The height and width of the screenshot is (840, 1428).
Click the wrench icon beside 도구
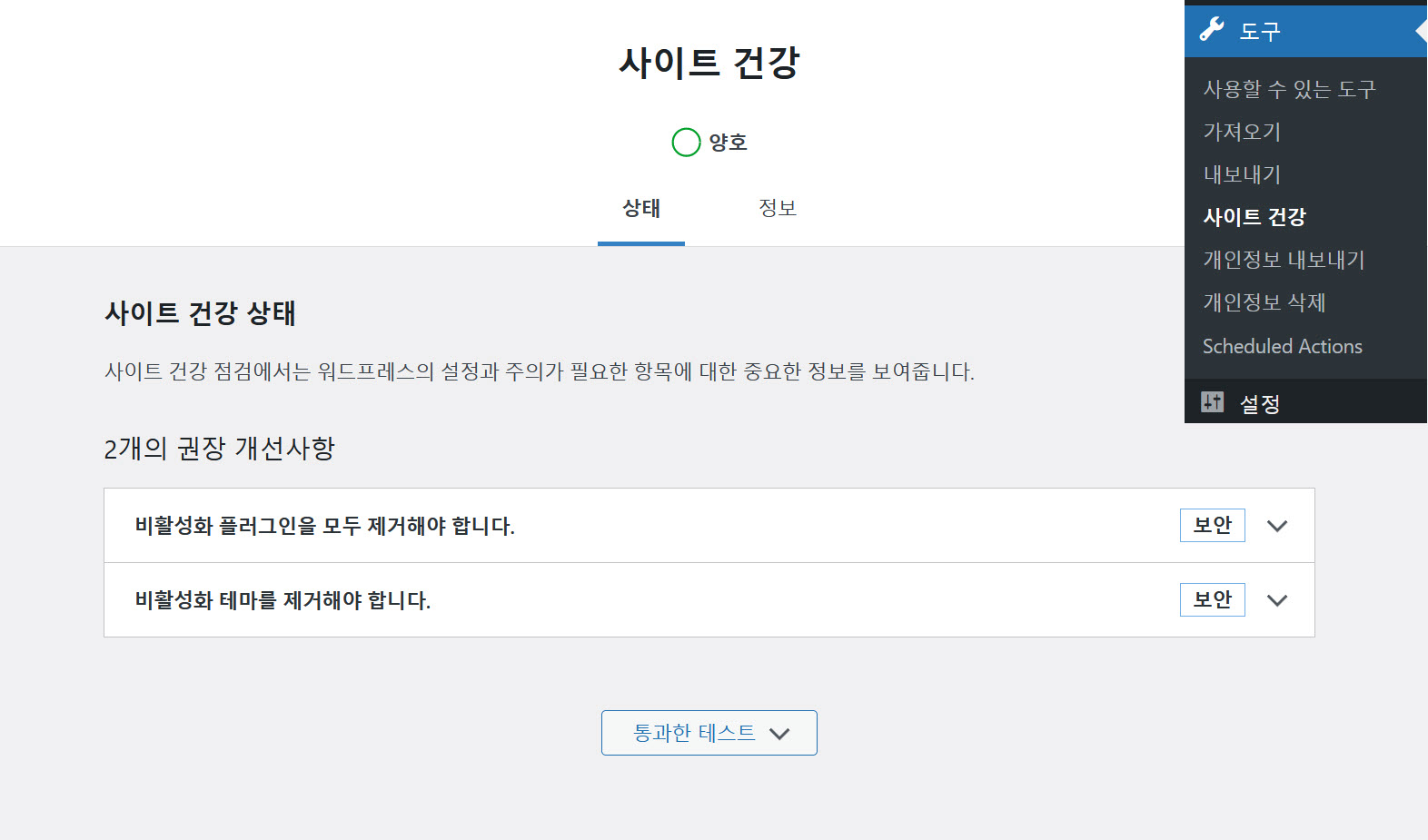click(1213, 28)
